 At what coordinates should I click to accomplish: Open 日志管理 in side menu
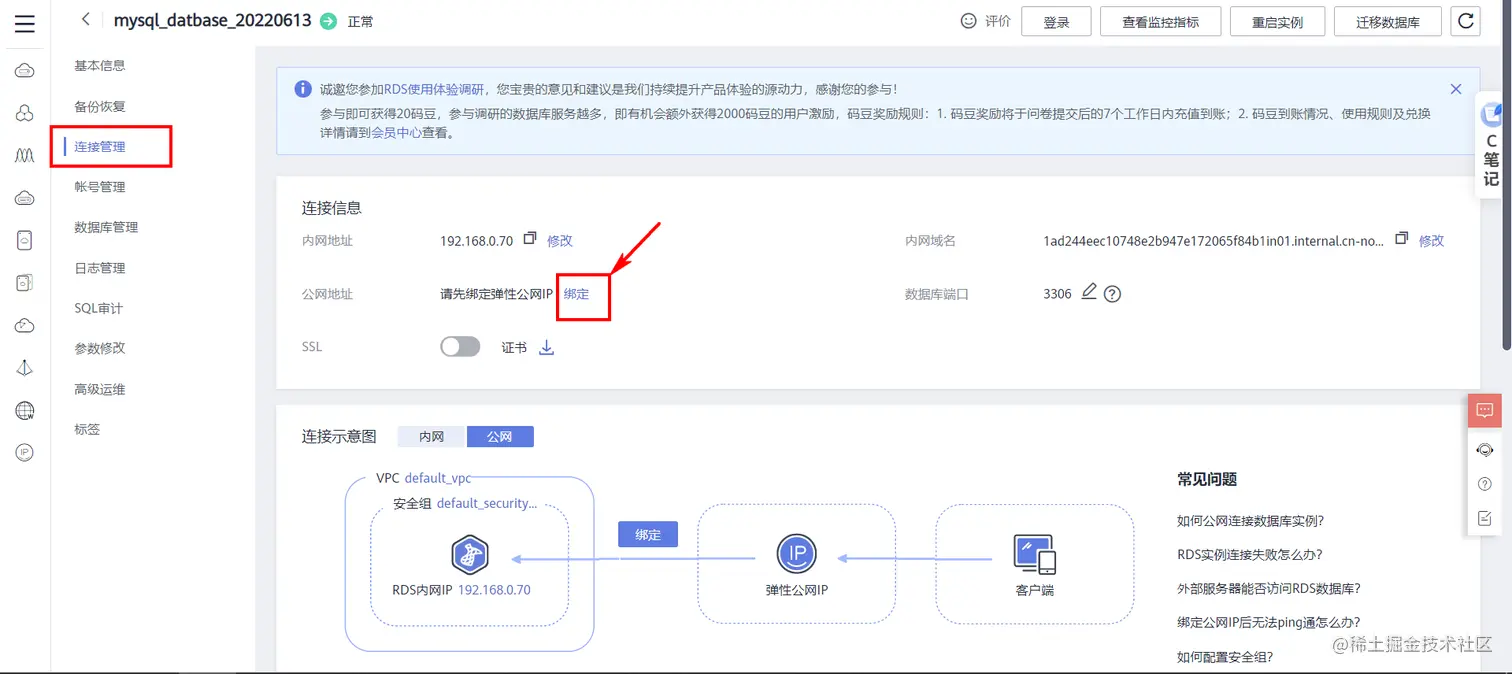(100, 268)
